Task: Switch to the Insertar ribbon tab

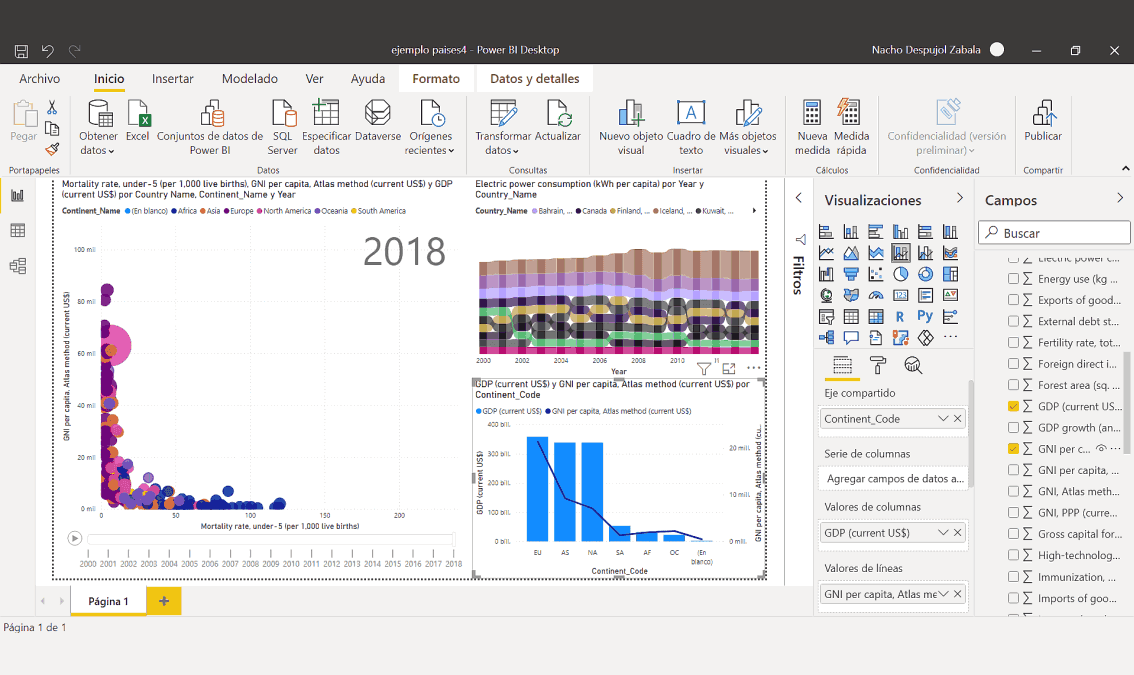Action: (x=172, y=78)
